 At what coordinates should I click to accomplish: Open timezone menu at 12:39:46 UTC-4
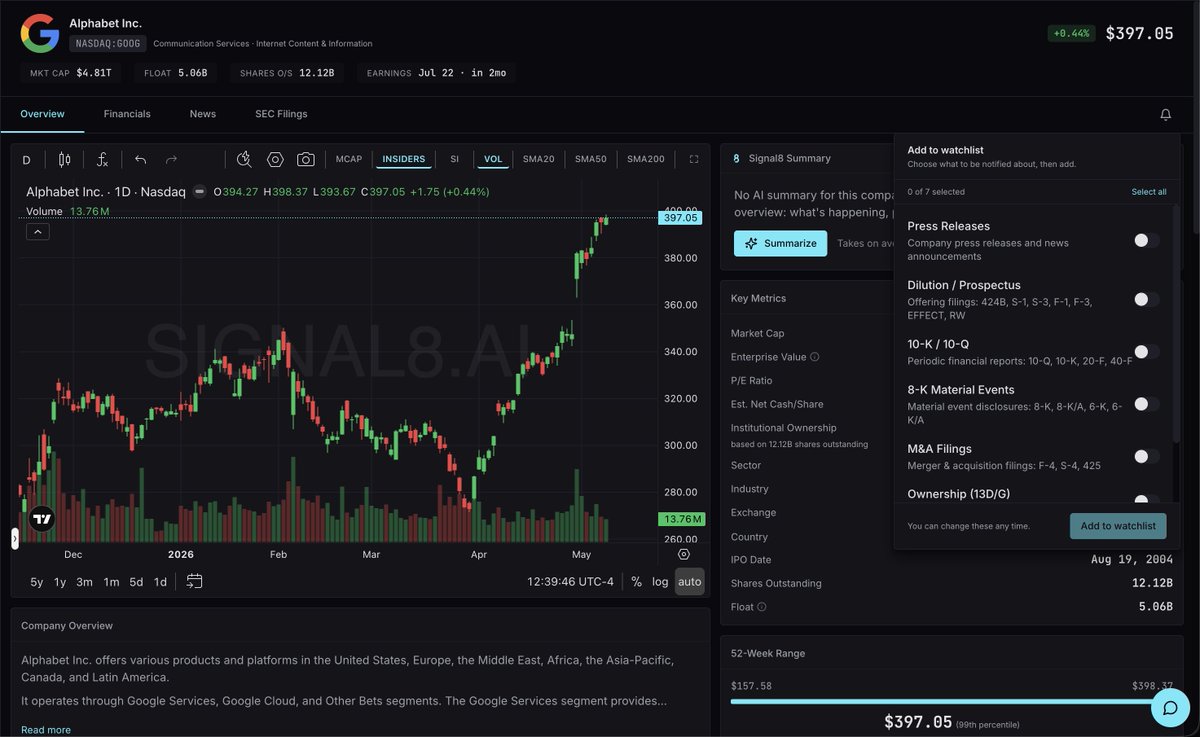(x=570, y=581)
